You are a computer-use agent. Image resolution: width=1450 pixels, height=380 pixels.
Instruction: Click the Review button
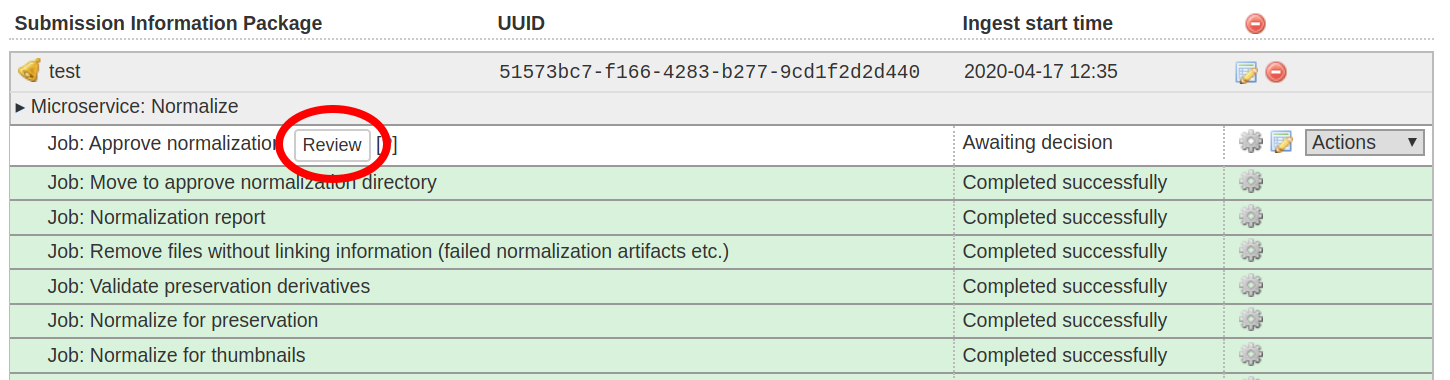point(332,145)
